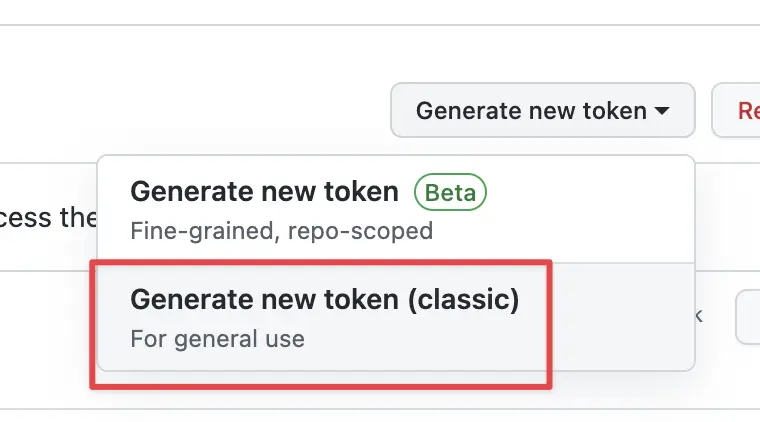Open the Generate new token dropdown button
Viewport: 760px width, 422px height.
(542, 110)
